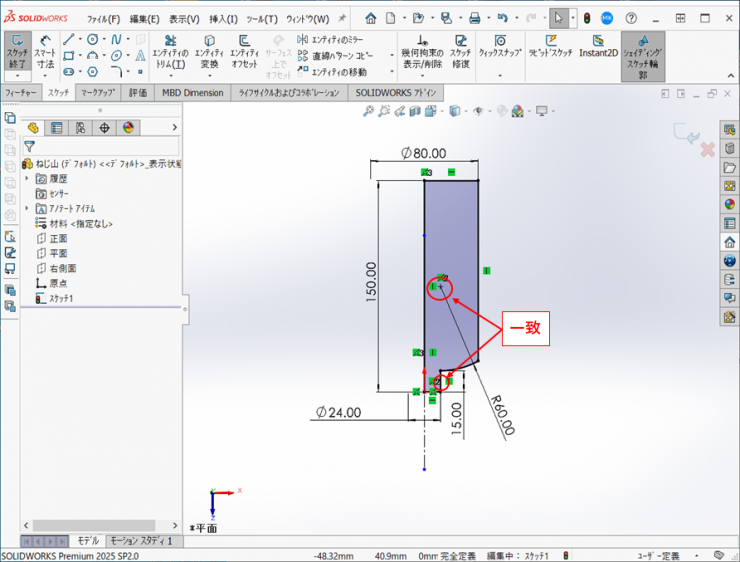This screenshot has height=562, width=740.
Task: Open the home resources icon in task pane
Action: (730, 242)
